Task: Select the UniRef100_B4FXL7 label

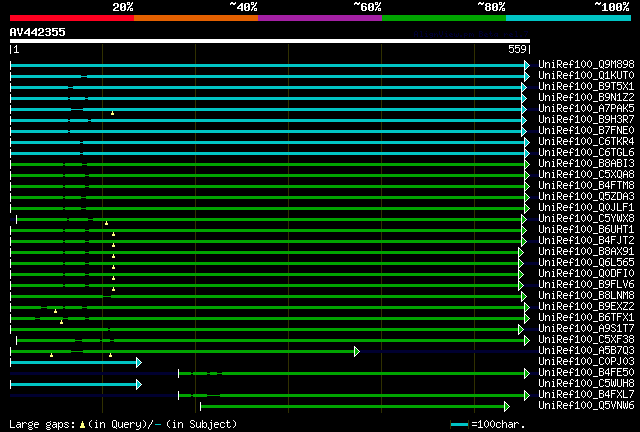Action: pyautogui.click(x=586, y=395)
